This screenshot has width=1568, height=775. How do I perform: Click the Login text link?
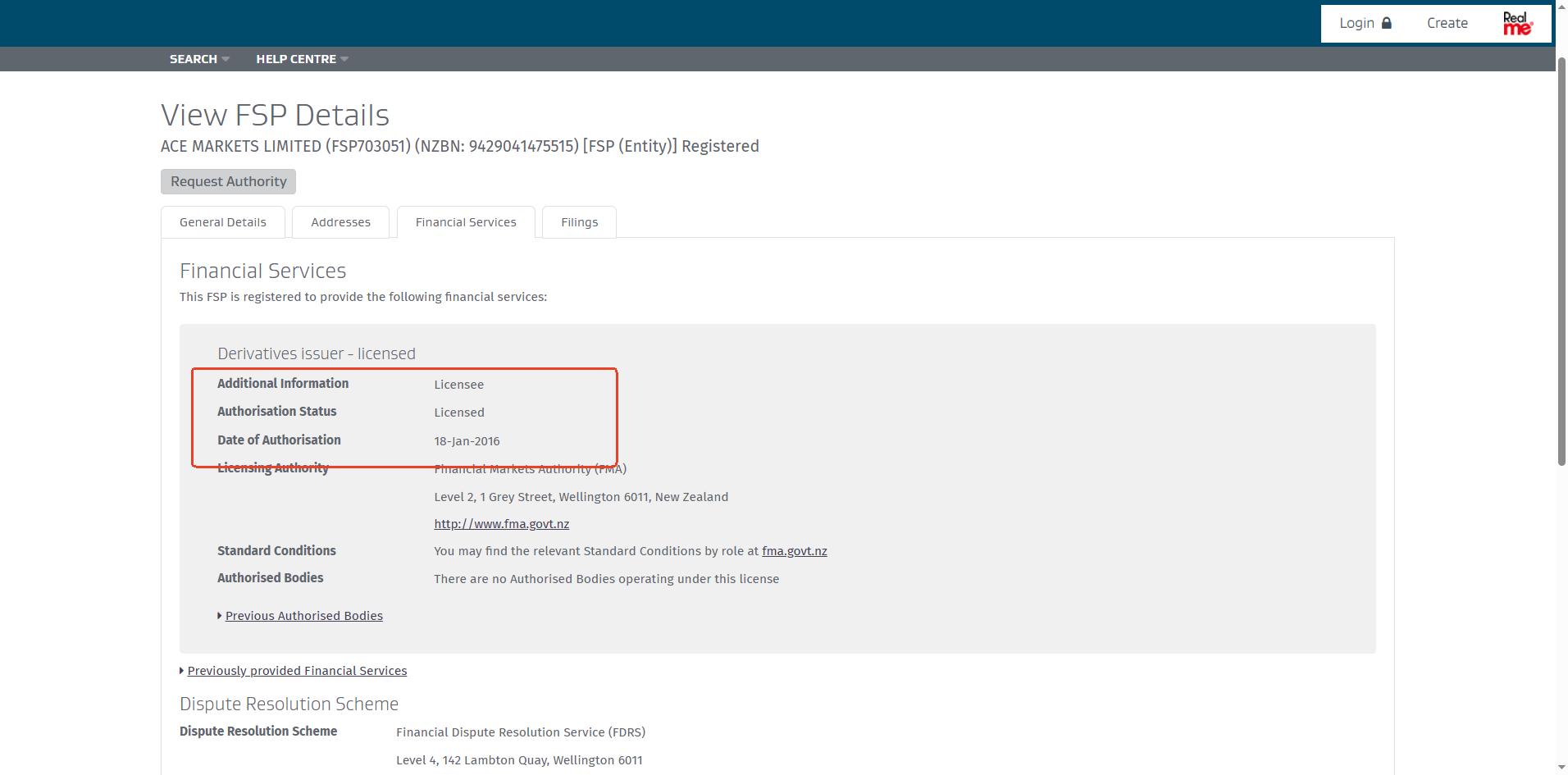[1356, 23]
